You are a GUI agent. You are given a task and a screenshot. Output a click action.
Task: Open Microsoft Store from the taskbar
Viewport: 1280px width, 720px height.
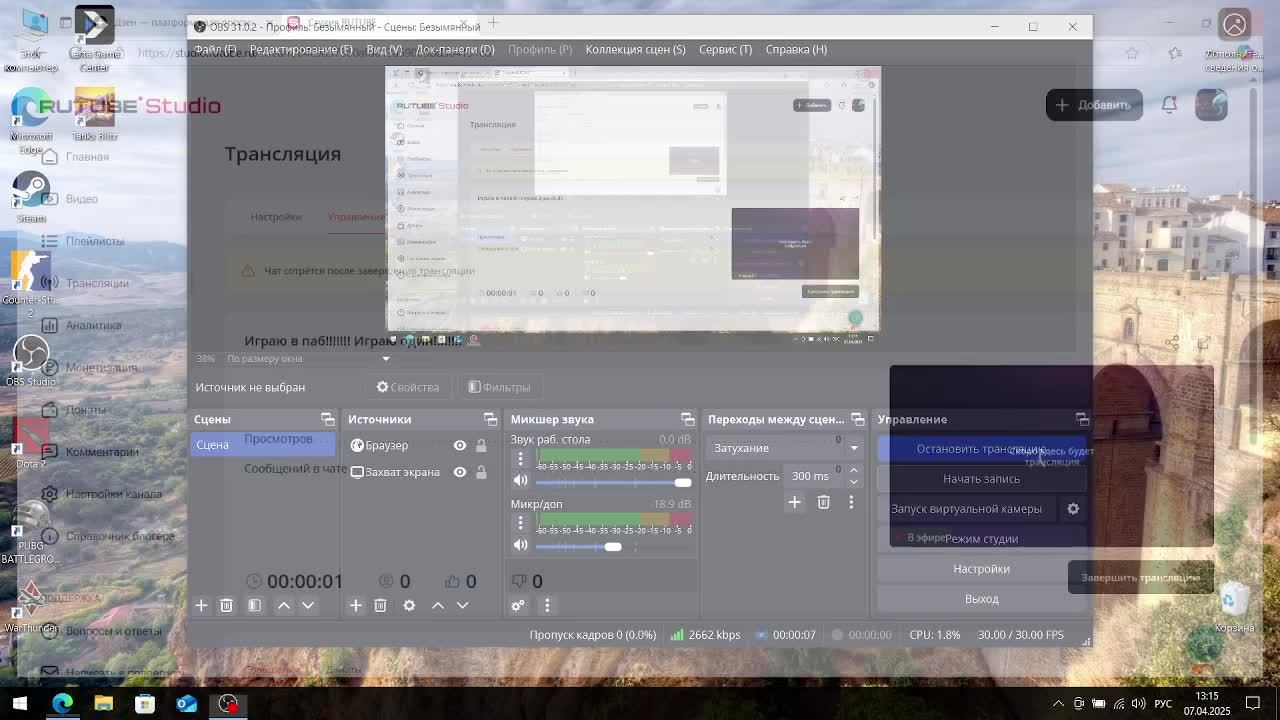(x=145, y=704)
